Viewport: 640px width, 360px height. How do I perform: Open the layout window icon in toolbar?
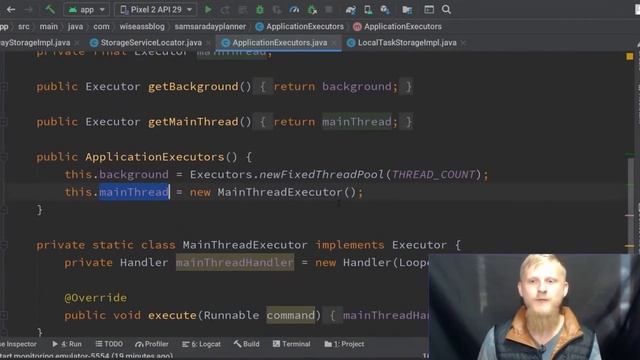[x=429, y=9]
